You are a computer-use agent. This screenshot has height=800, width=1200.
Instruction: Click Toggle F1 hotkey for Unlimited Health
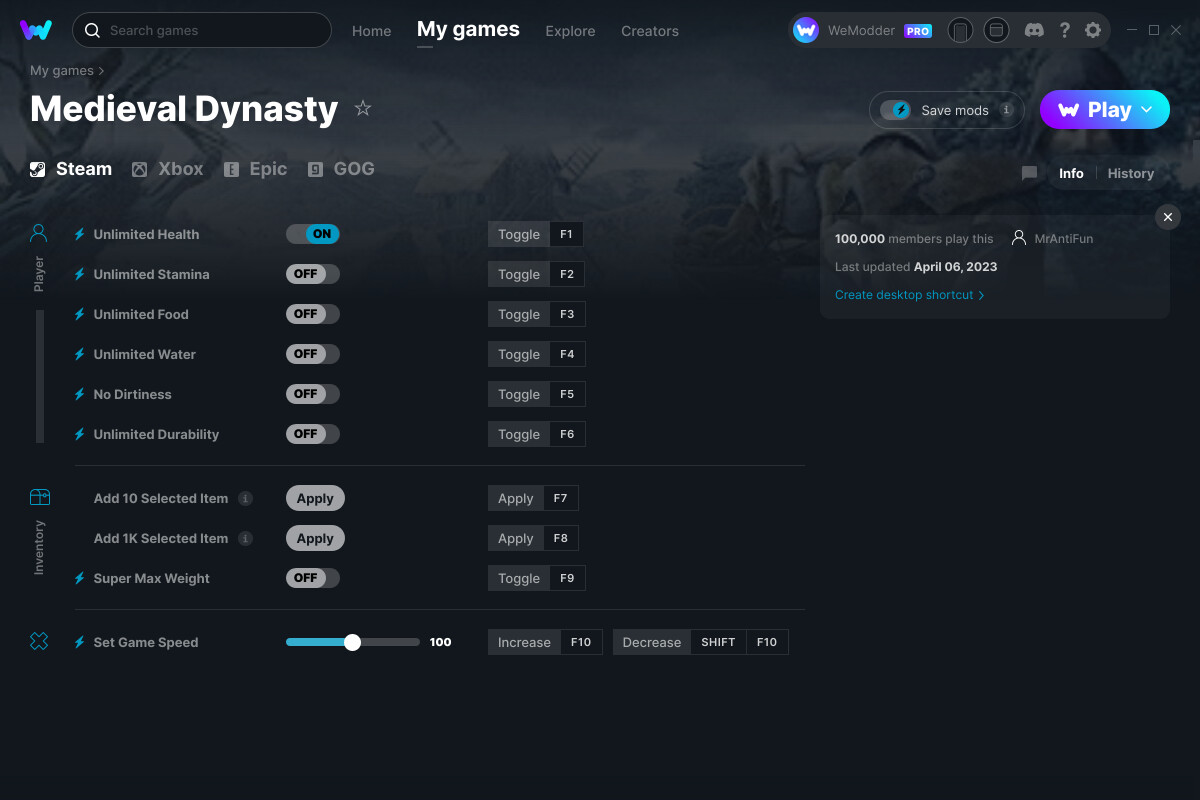click(535, 234)
